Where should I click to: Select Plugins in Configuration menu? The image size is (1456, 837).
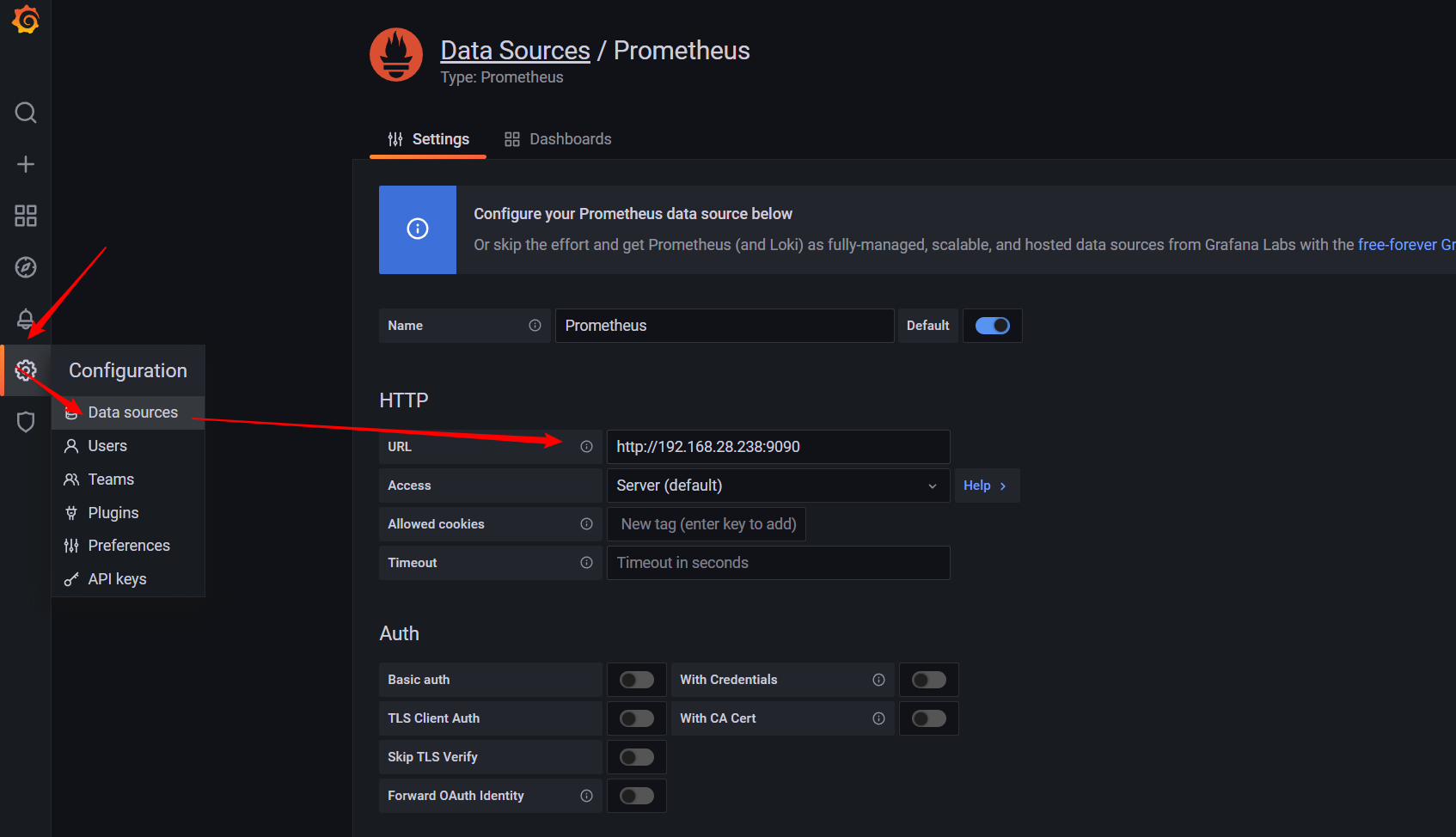tap(113, 513)
